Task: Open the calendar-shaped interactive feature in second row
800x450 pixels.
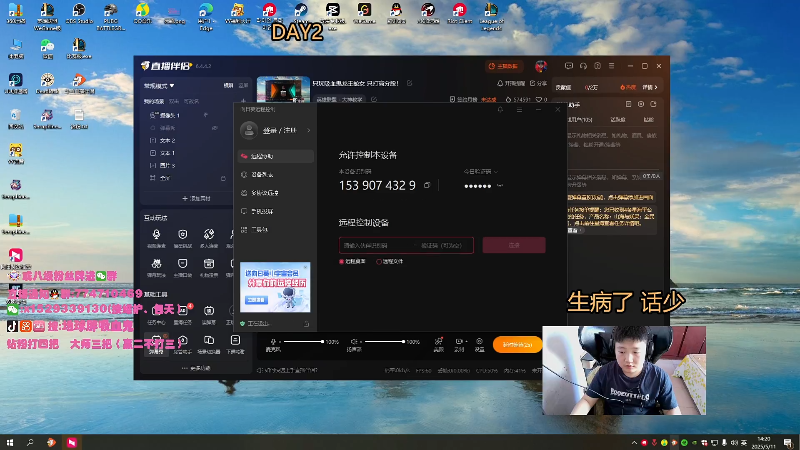Action: tap(209, 267)
